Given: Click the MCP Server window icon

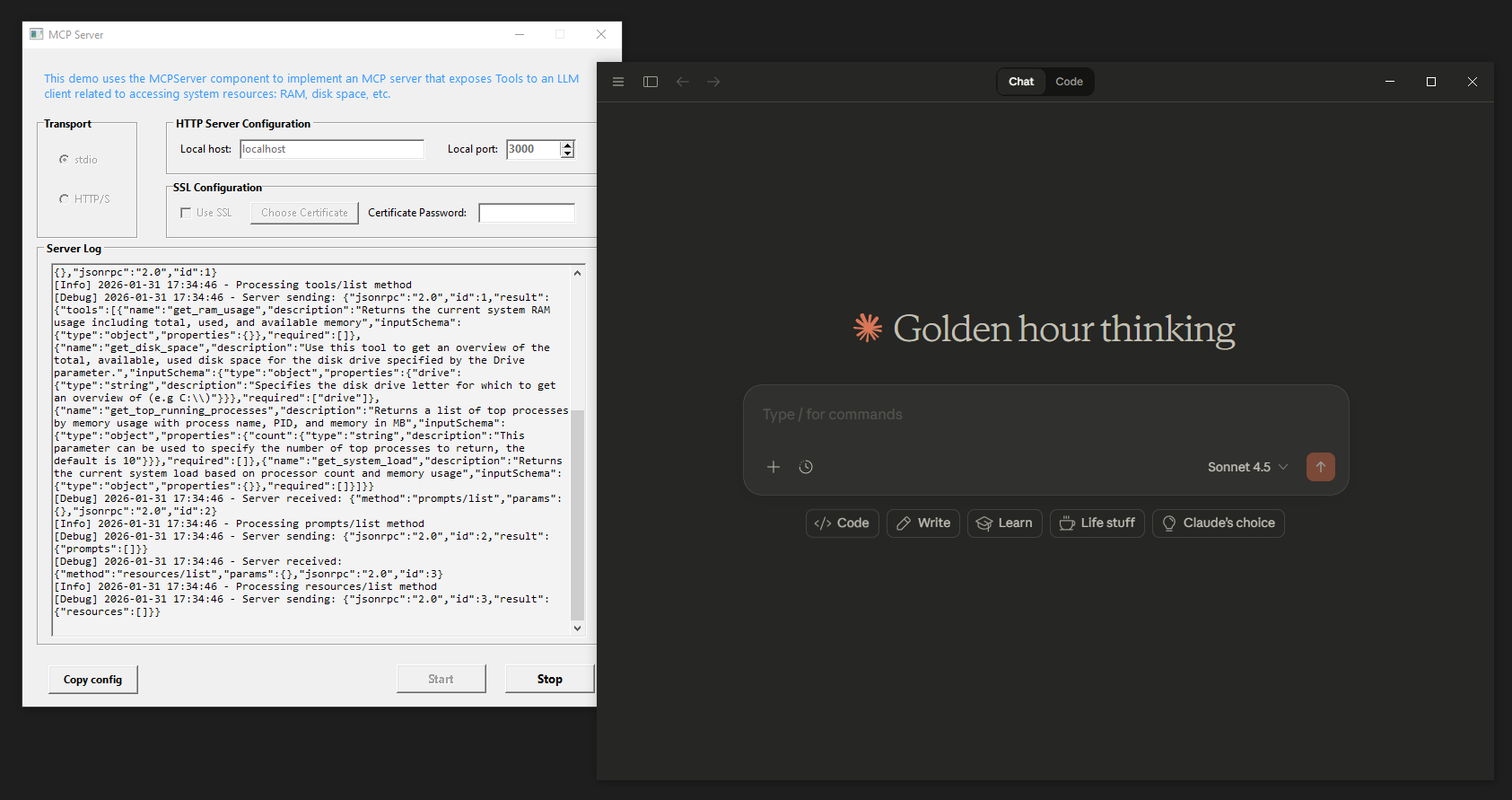Looking at the screenshot, I should [x=37, y=34].
